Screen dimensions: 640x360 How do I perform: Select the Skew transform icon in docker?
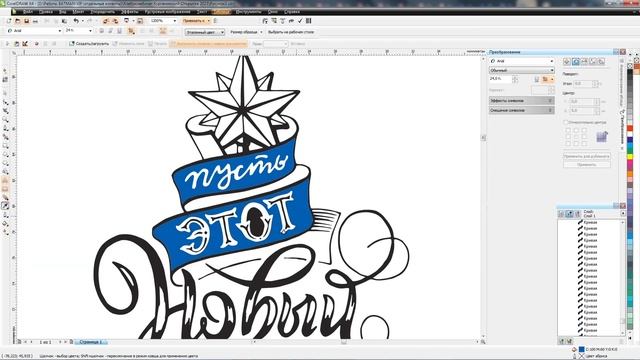[601, 61]
